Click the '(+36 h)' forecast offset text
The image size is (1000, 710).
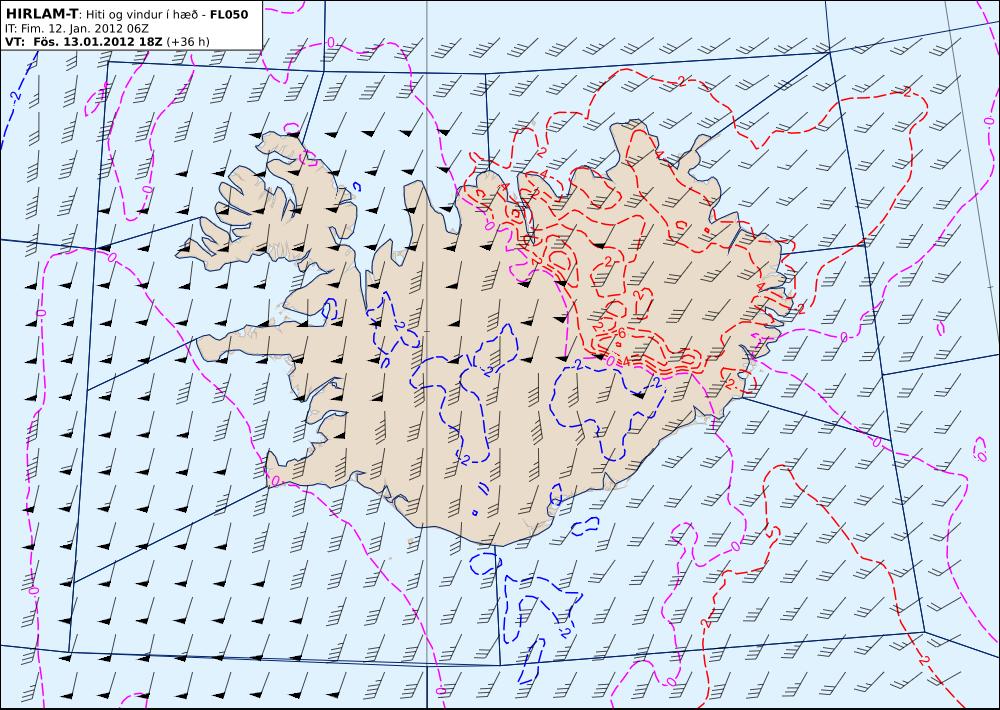coord(188,42)
